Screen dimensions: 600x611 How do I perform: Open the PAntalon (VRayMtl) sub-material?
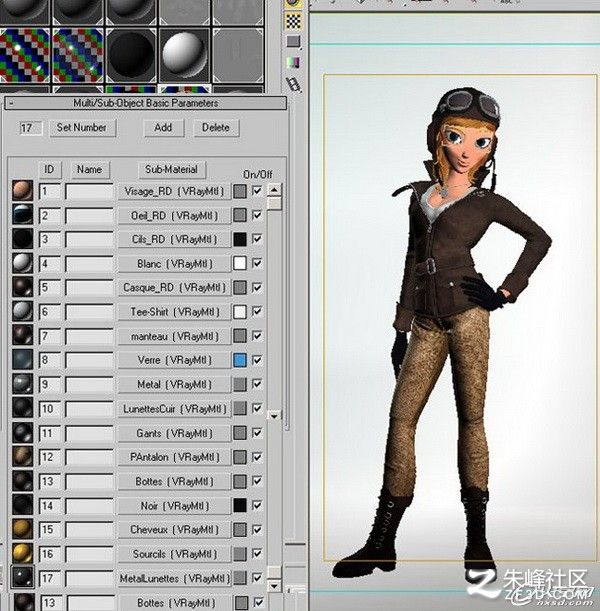tap(174, 457)
